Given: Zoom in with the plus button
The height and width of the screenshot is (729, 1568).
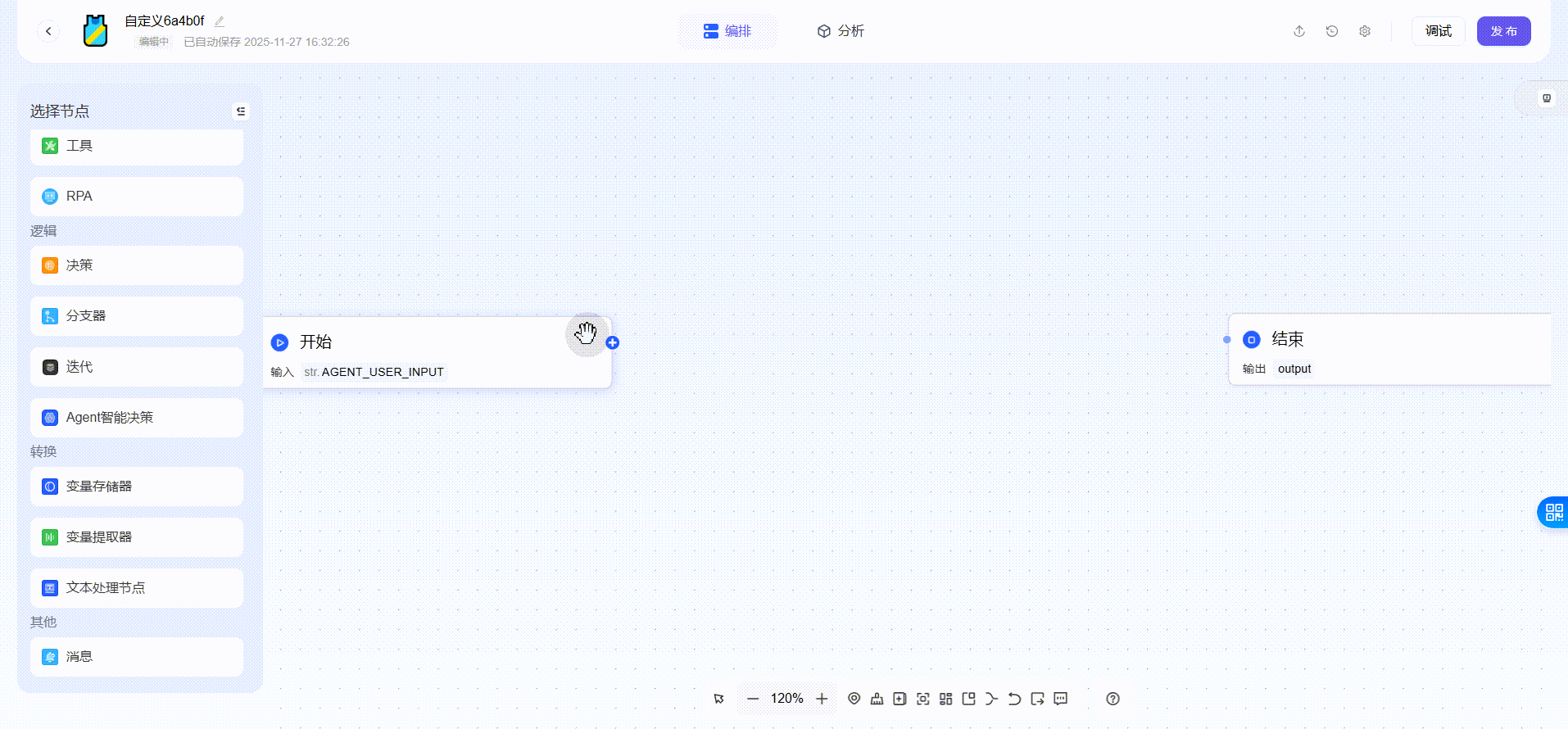Looking at the screenshot, I should point(822,699).
